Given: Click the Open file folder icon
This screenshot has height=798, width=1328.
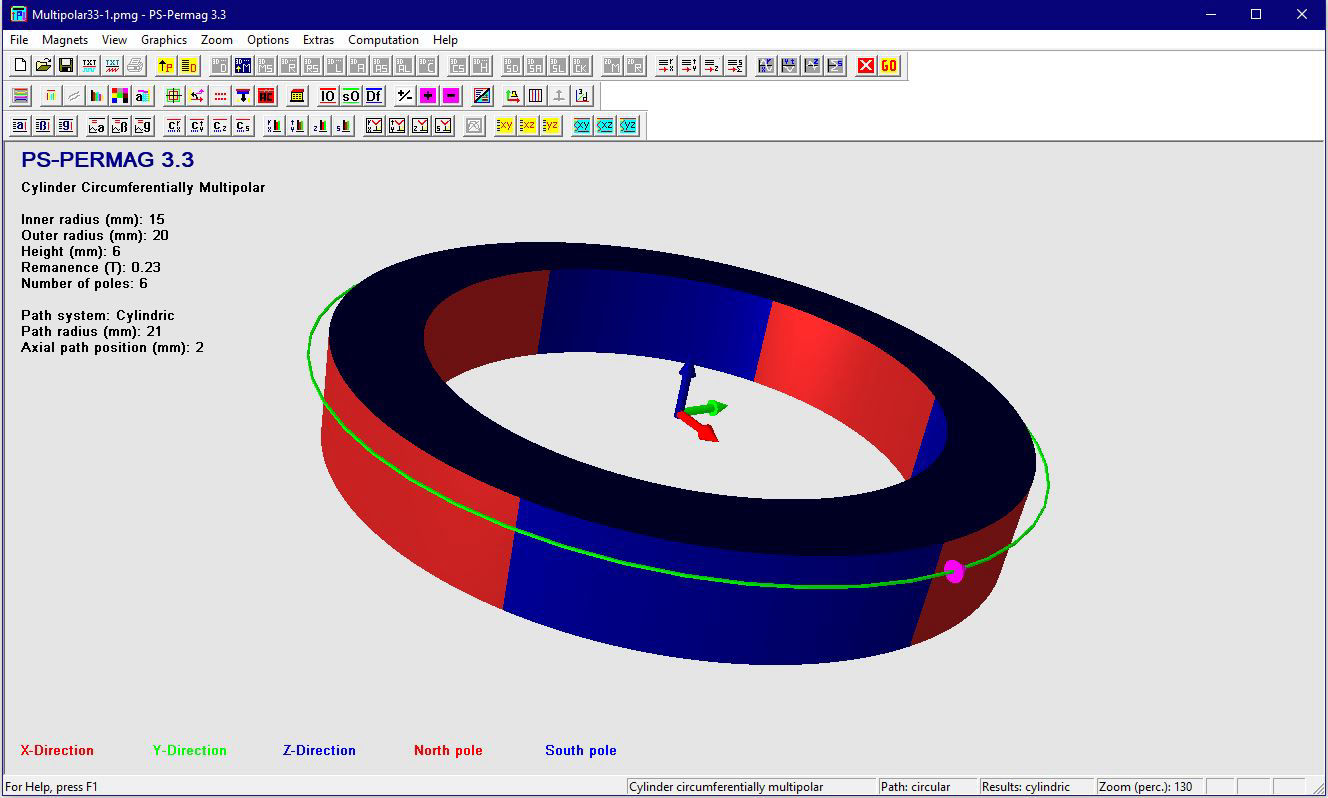Looking at the screenshot, I should (x=43, y=66).
